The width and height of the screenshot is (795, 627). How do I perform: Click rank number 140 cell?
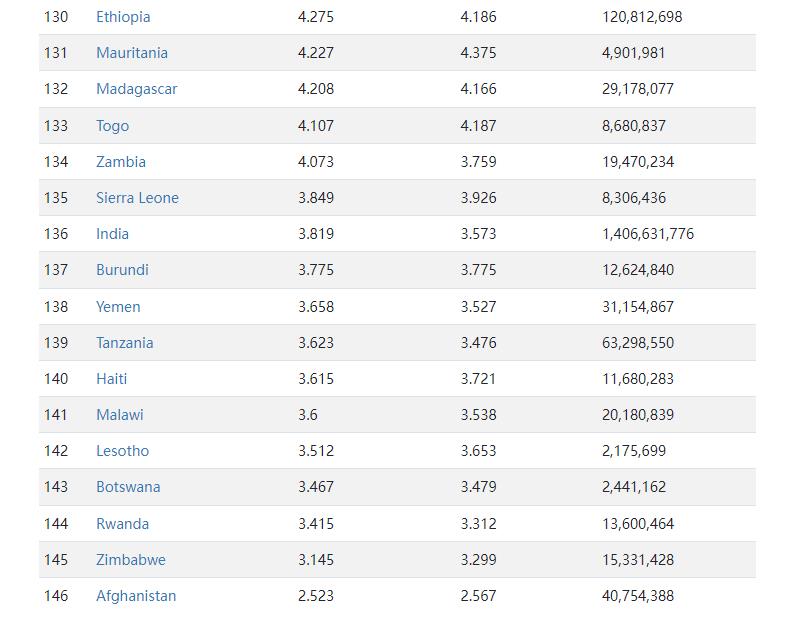56,379
